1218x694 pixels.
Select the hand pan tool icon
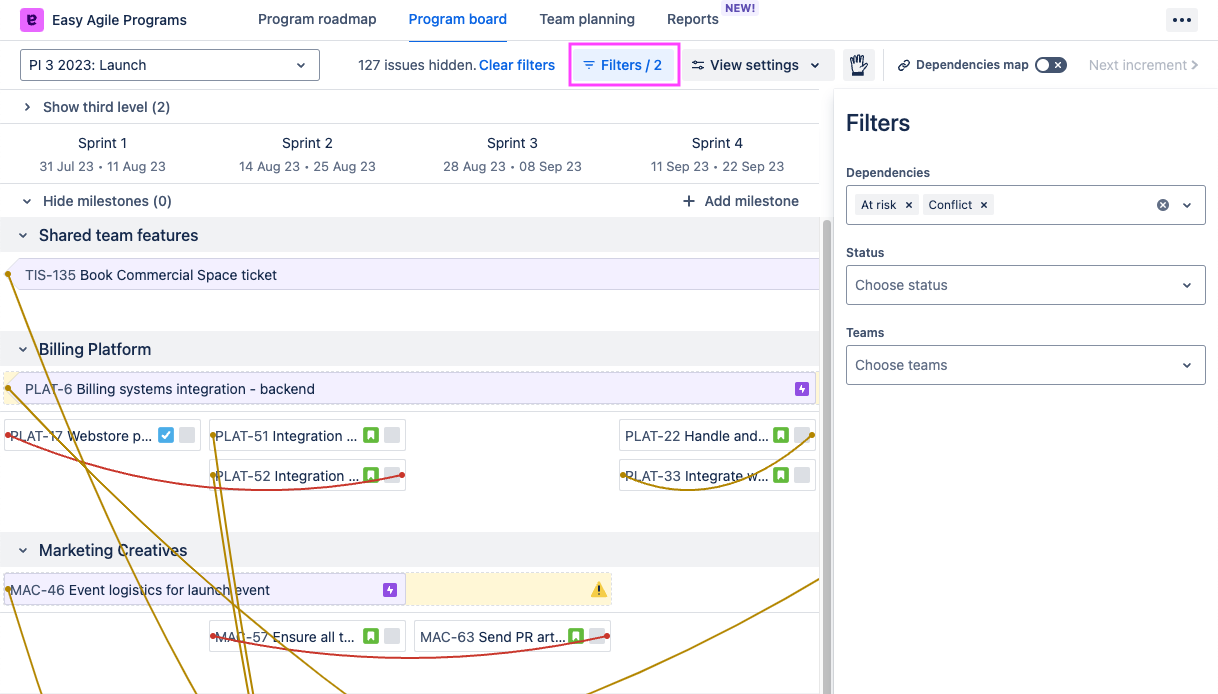click(x=857, y=65)
